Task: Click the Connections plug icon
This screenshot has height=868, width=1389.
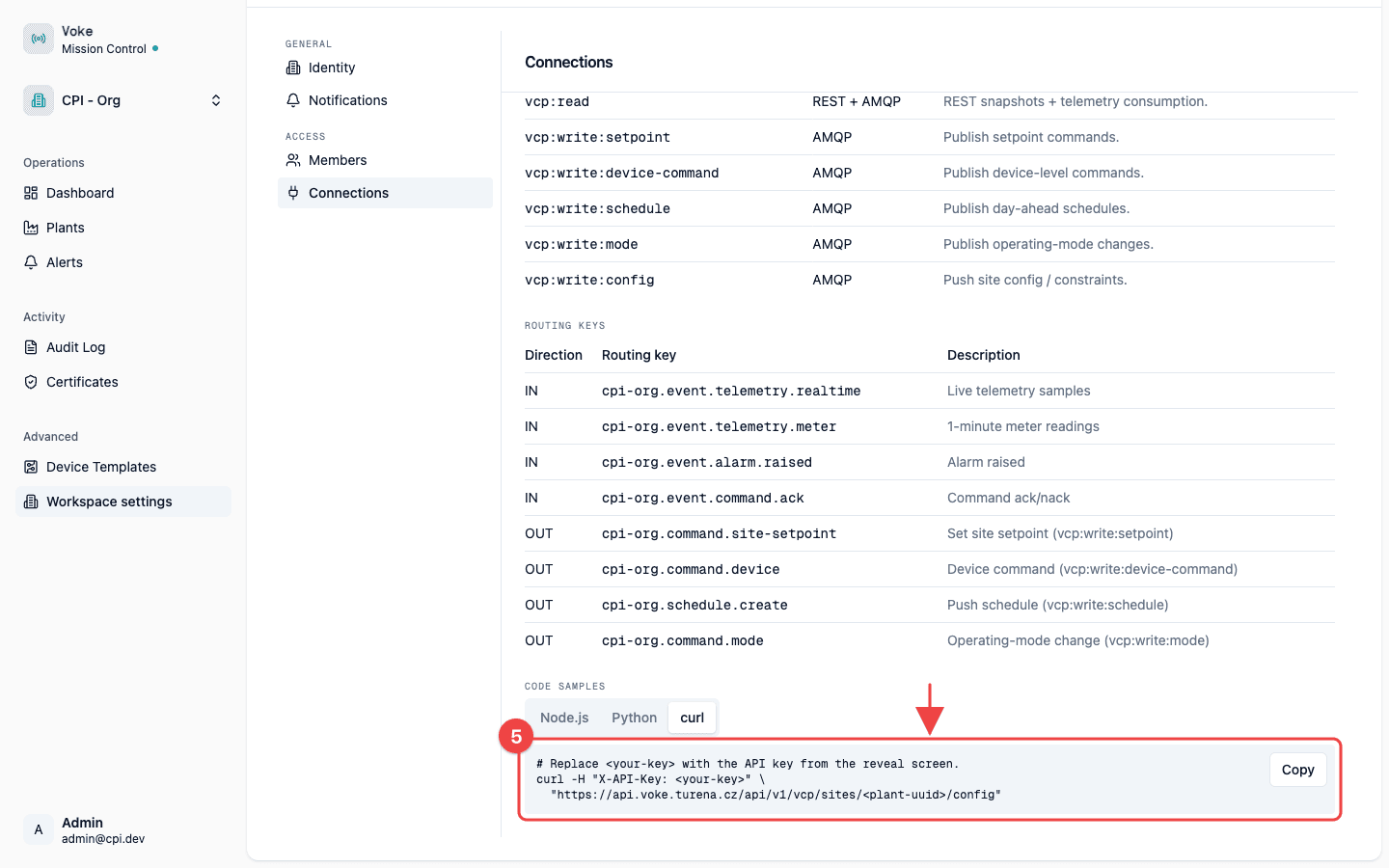Action: (x=293, y=193)
